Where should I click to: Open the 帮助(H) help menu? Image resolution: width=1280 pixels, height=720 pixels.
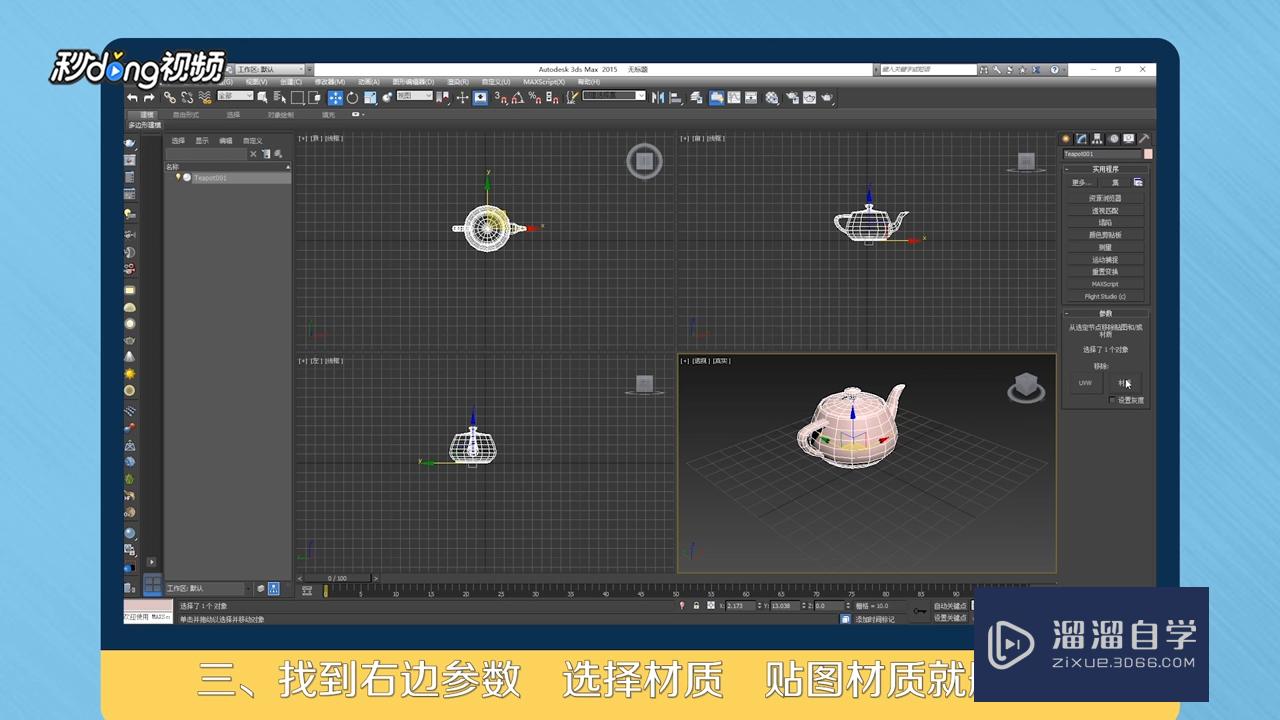click(x=588, y=82)
